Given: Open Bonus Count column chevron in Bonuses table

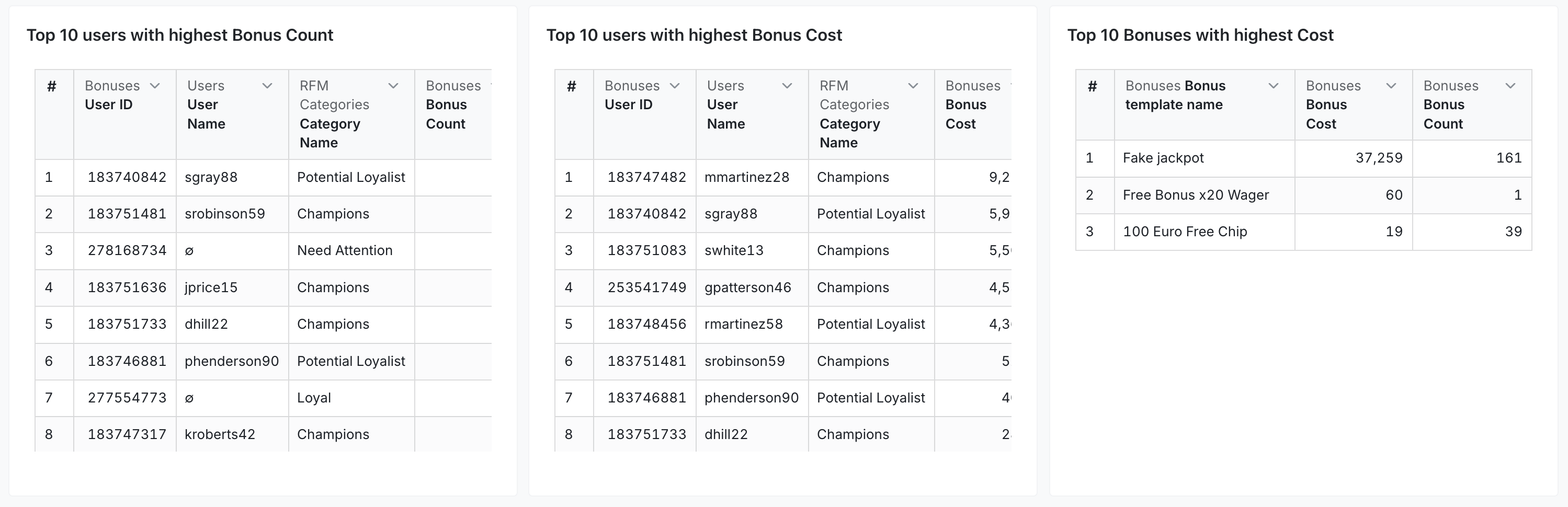Looking at the screenshot, I should tap(1510, 86).
